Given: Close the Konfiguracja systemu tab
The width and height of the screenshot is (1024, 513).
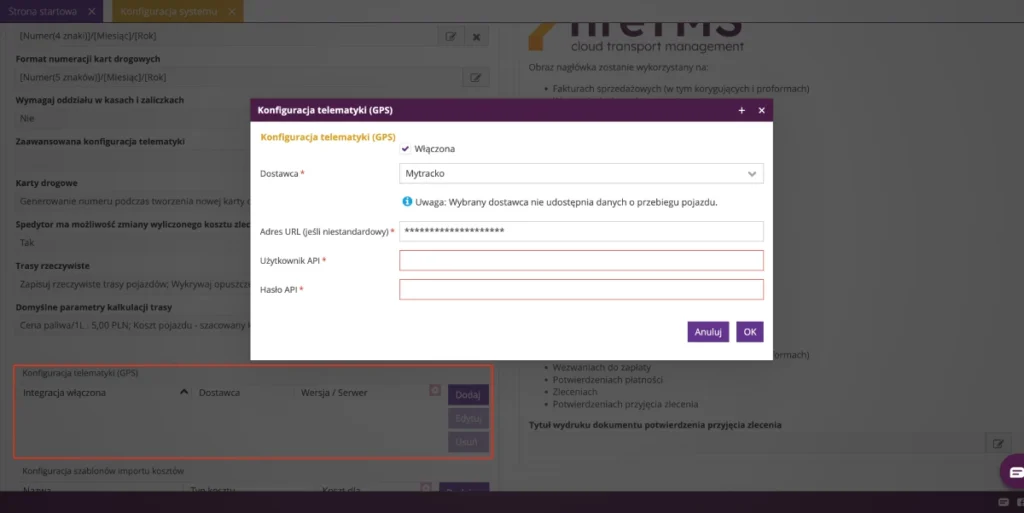Looking at the screenshot, I should point(232,11).
